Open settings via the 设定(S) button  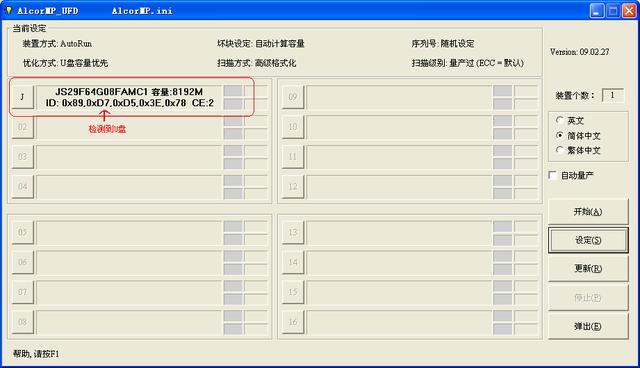(587, 240)
